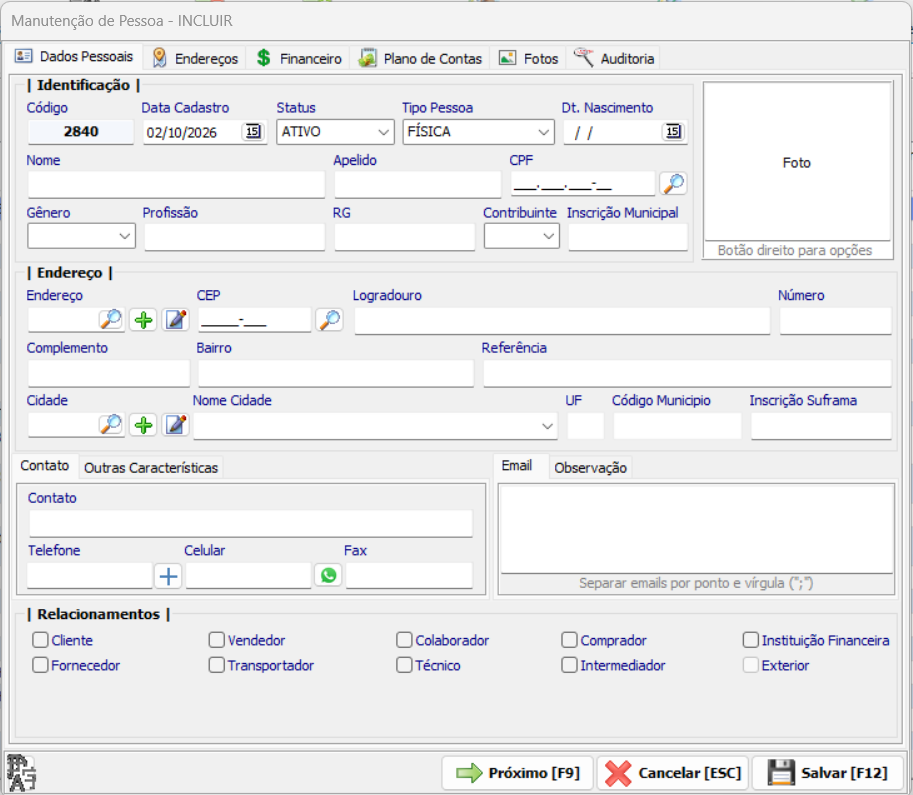Click the Salvar [F12] button
913x795 pixels.
[827, 773]
